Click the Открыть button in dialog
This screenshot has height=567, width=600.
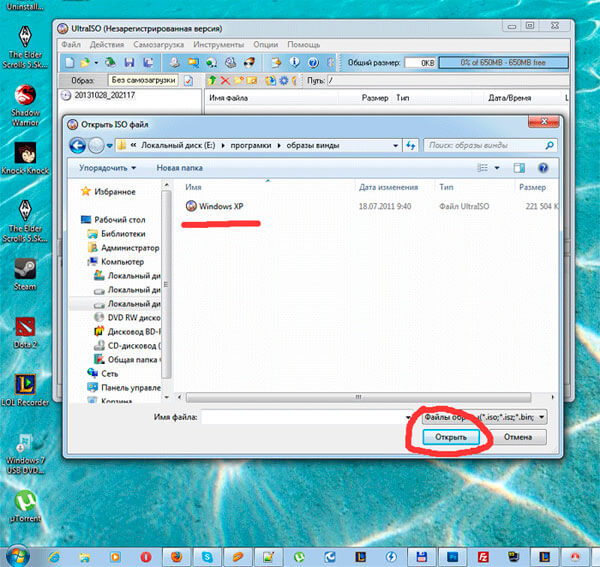pyautogui.click(x=451, y=437)
